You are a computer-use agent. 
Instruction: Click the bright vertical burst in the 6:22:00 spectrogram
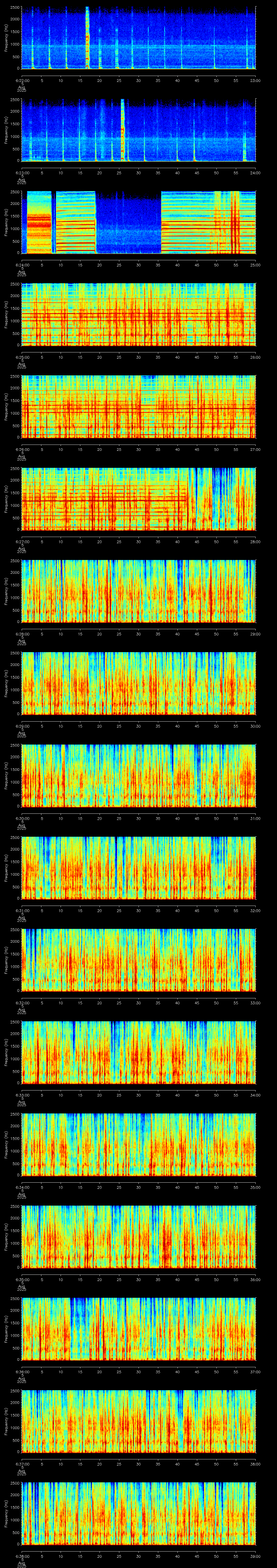87,38
